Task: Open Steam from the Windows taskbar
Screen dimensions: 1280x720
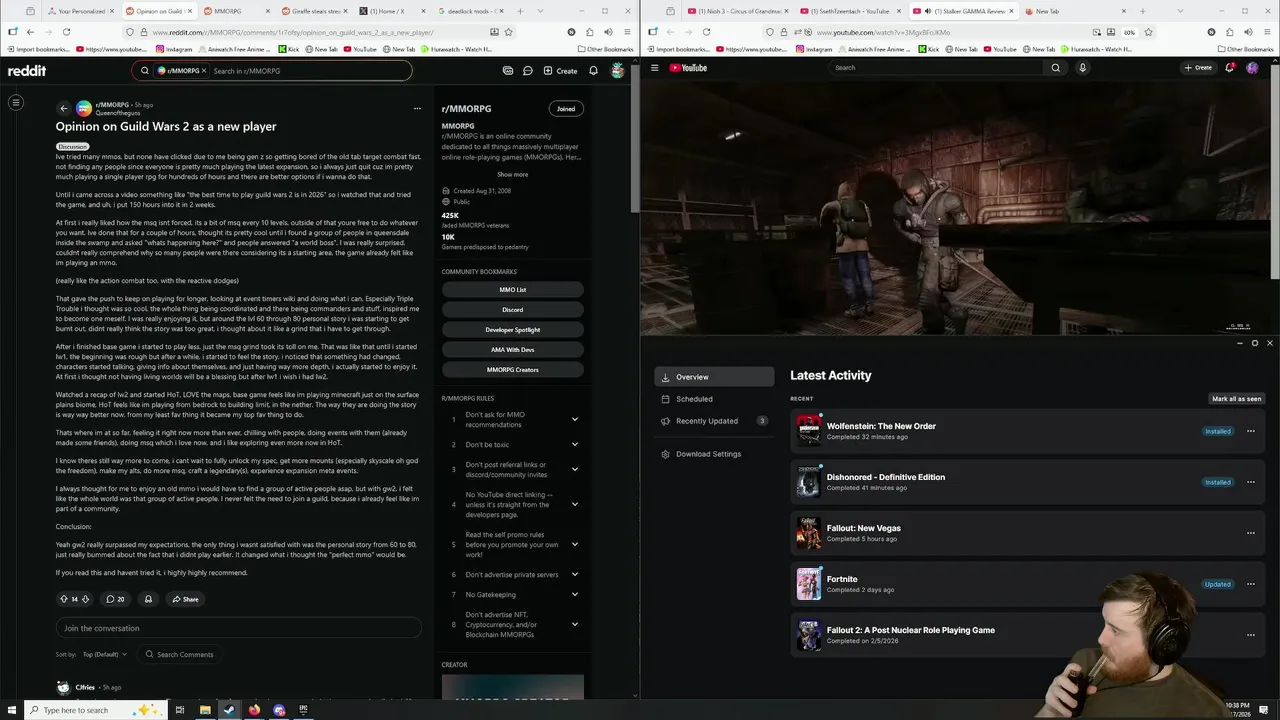Action: pos(229,710)
